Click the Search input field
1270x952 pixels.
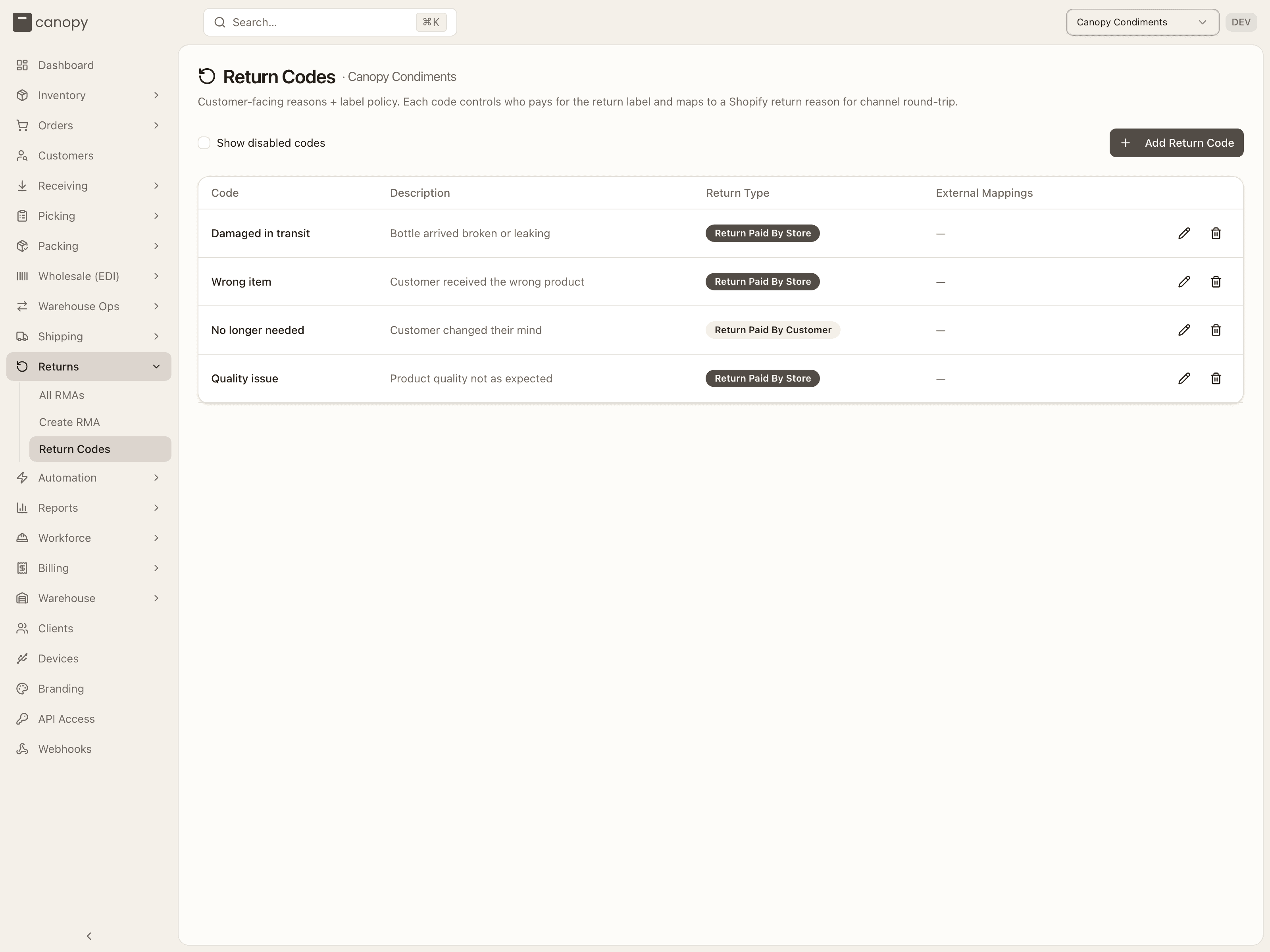click(330, 22)
